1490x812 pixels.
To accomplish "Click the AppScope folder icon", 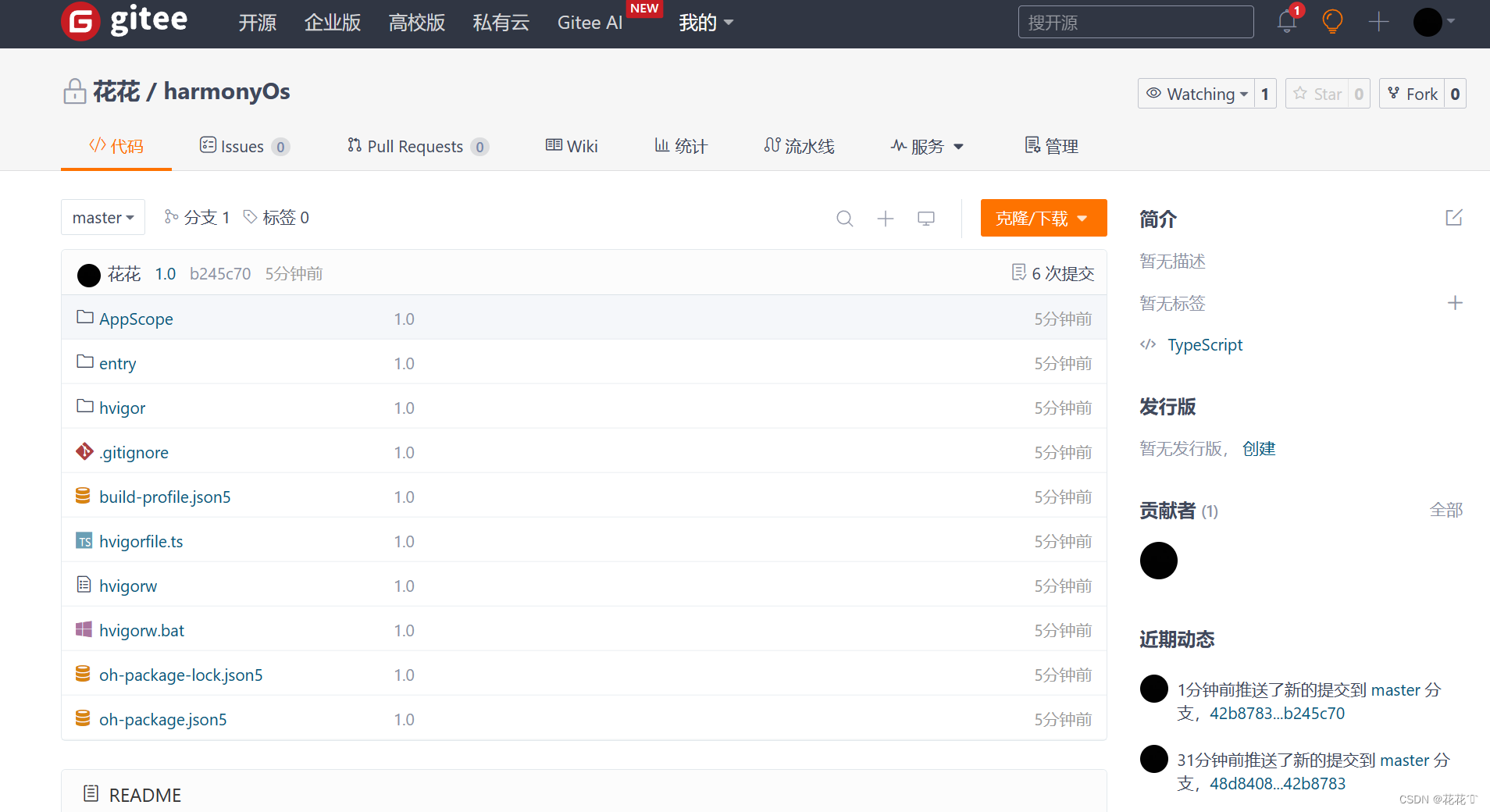I will 85,317.
